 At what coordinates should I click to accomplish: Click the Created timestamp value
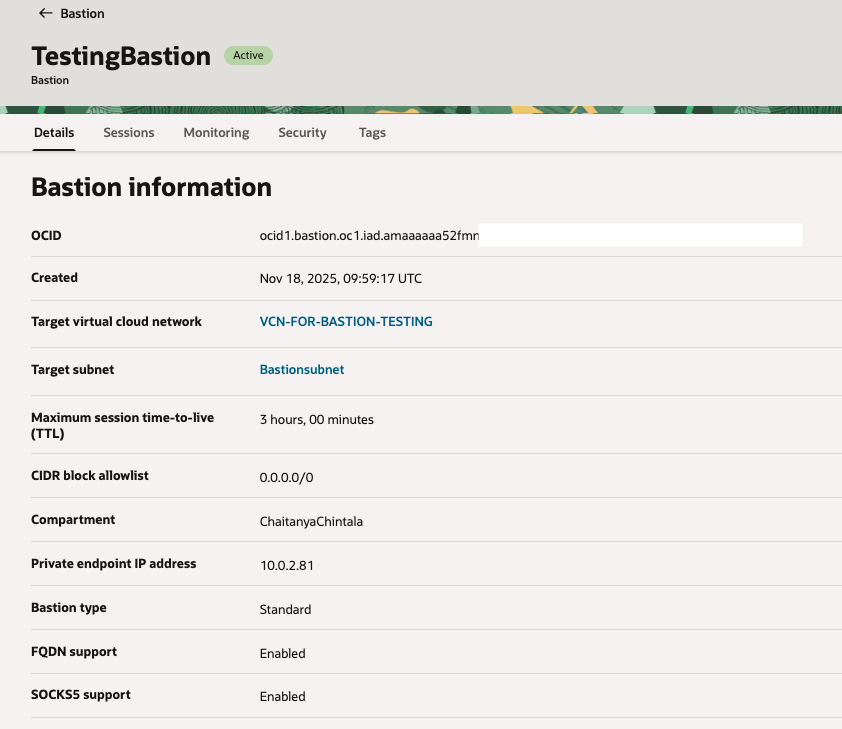pos(340,279)
